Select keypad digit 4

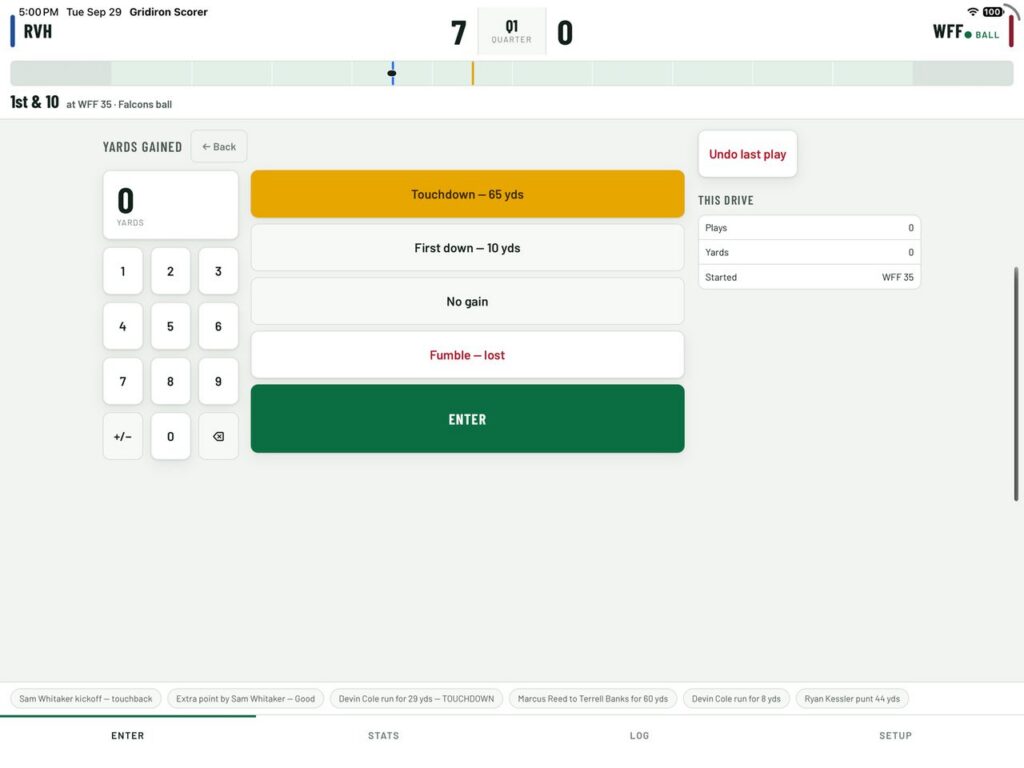pos(123,326)
